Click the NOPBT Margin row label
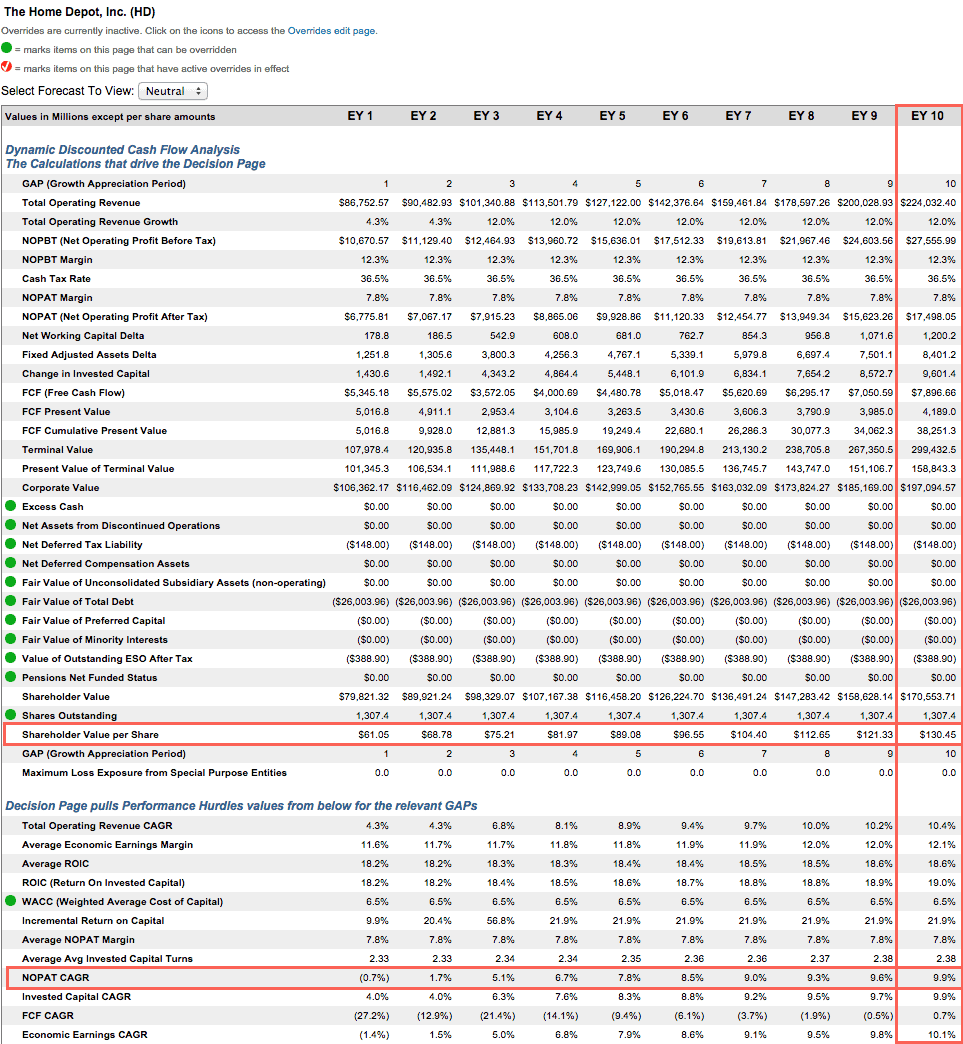The height and width of the screenshot is (1044, 963). coord(57,260)
